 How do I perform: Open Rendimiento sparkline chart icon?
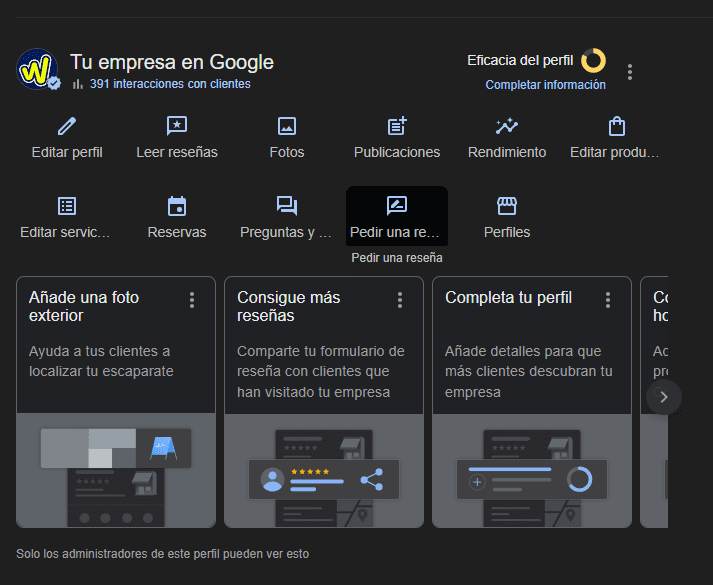pos(507,126)
